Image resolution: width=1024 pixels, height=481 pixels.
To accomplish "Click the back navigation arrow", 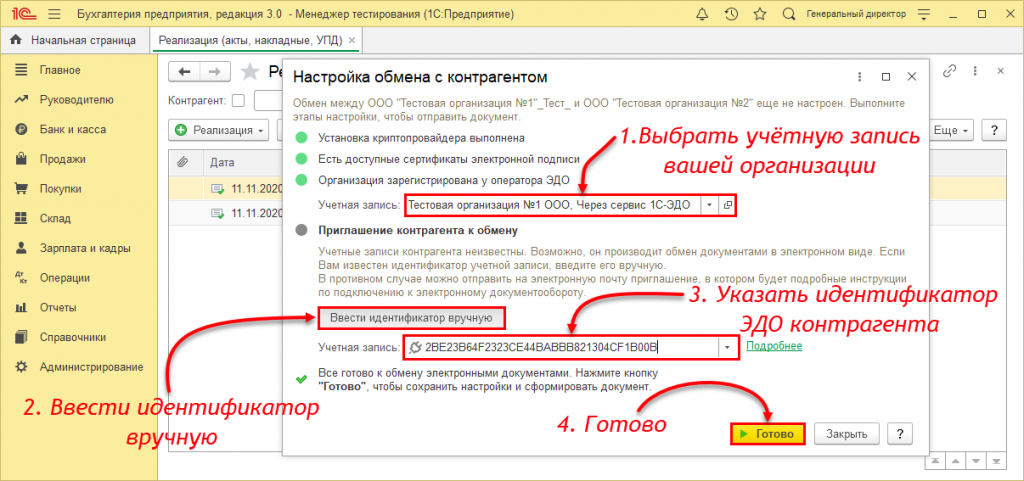I will (184, 72).
